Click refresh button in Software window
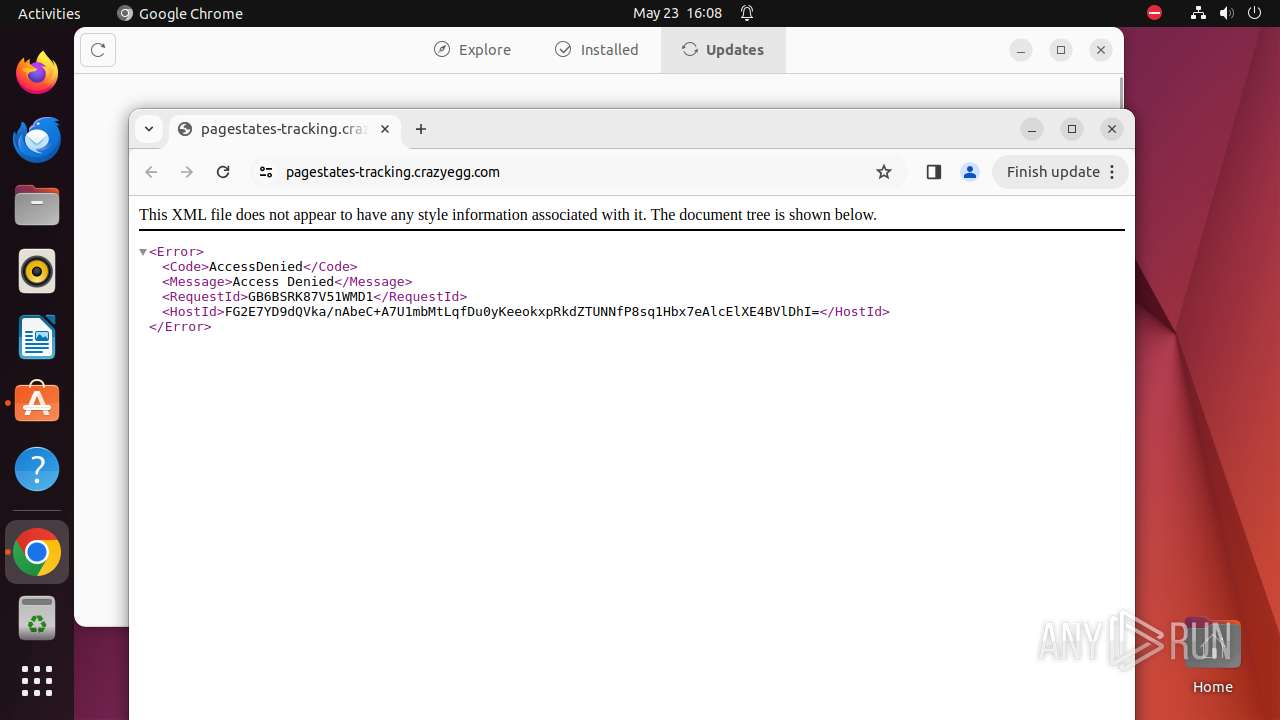Viewport: 1280px width, 720px height. click(x=98, y=50)
